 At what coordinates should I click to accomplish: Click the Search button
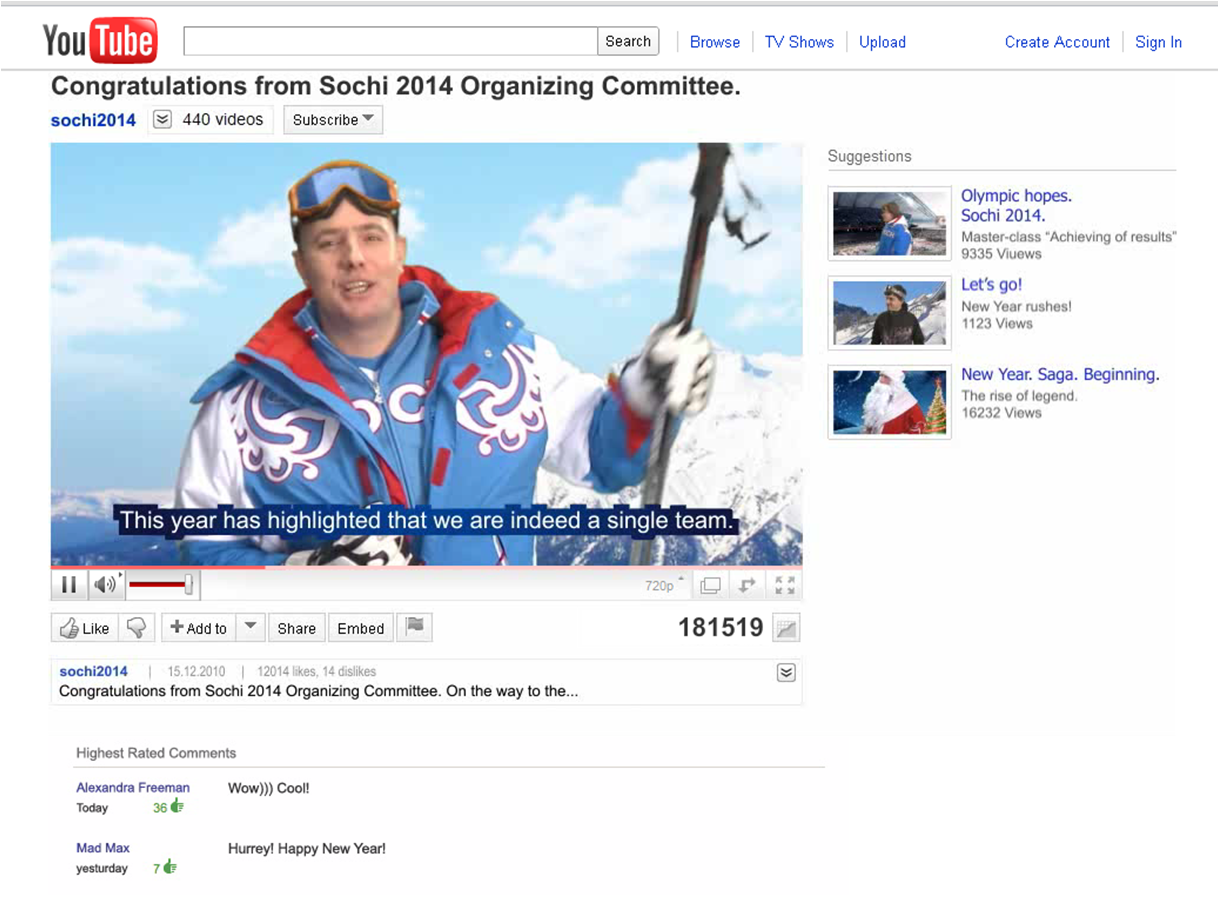628,41
